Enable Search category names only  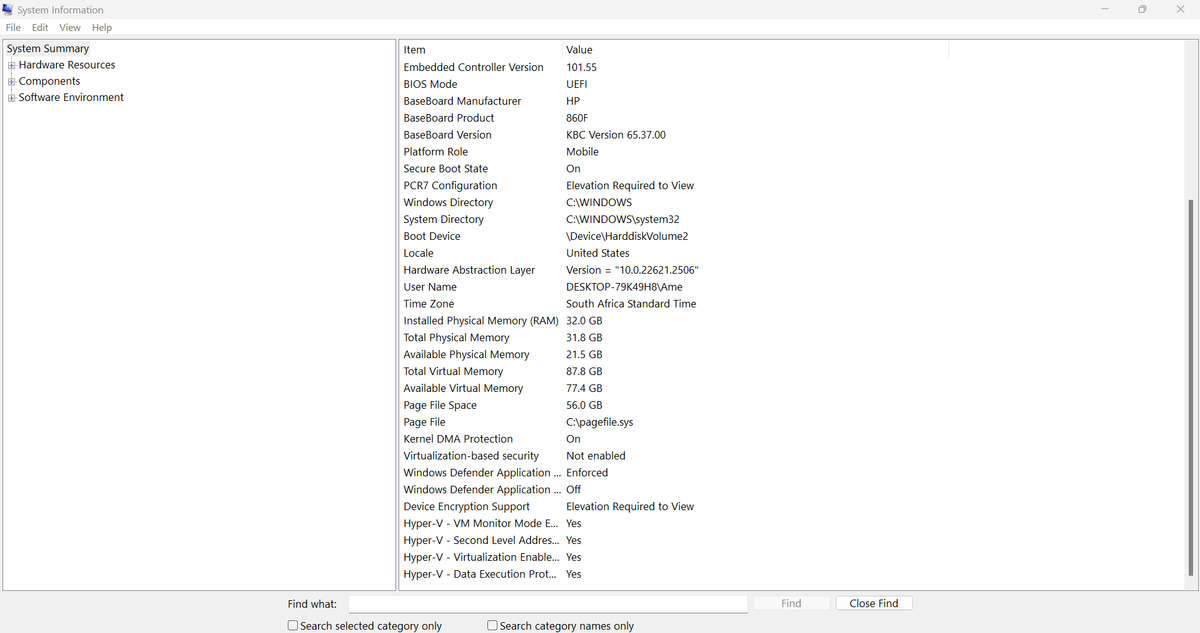[x=492, y=625]
